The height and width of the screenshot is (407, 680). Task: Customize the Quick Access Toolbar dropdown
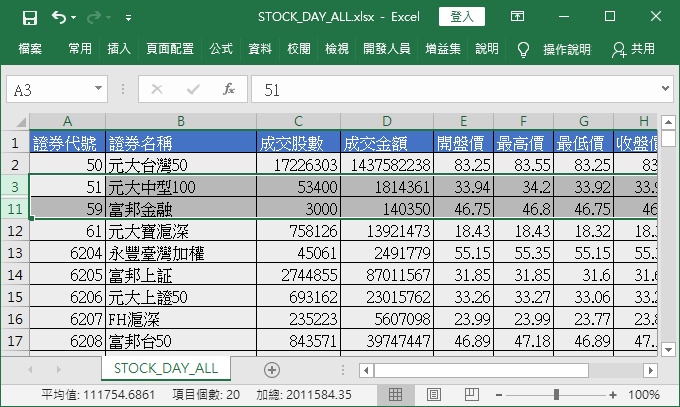[128, 18]
